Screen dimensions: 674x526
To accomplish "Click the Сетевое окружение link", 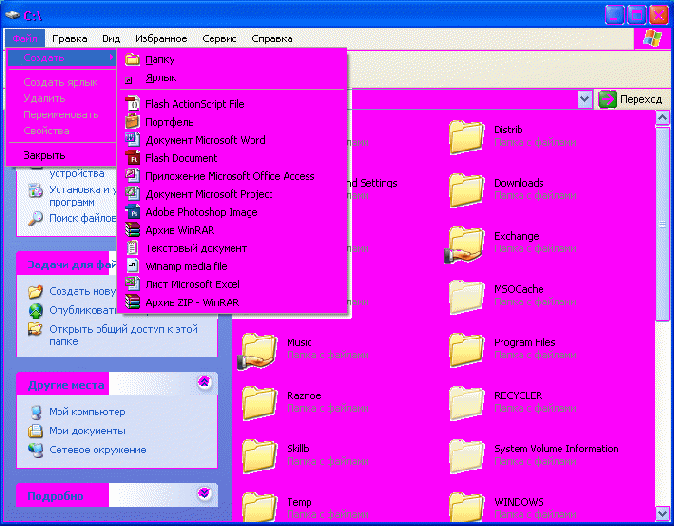I will (x=98, y=450).
